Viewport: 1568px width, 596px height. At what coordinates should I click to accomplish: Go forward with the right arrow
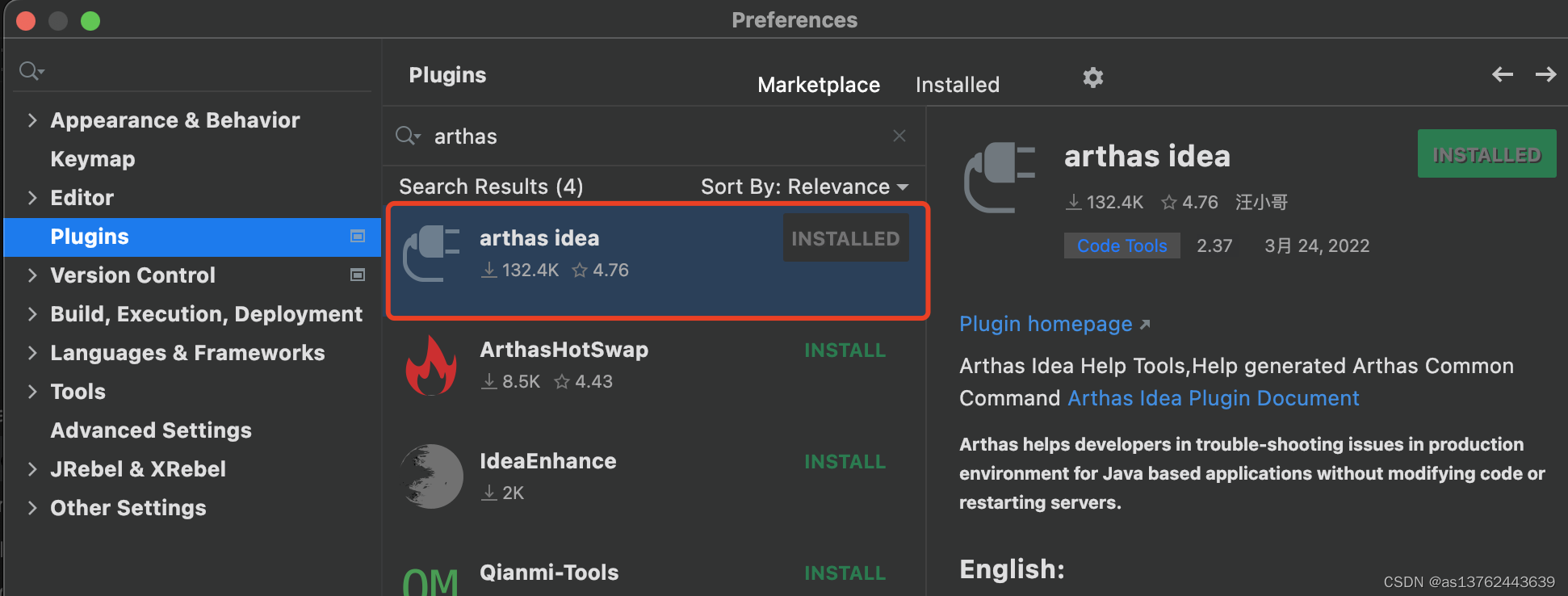coord(1545,74)
